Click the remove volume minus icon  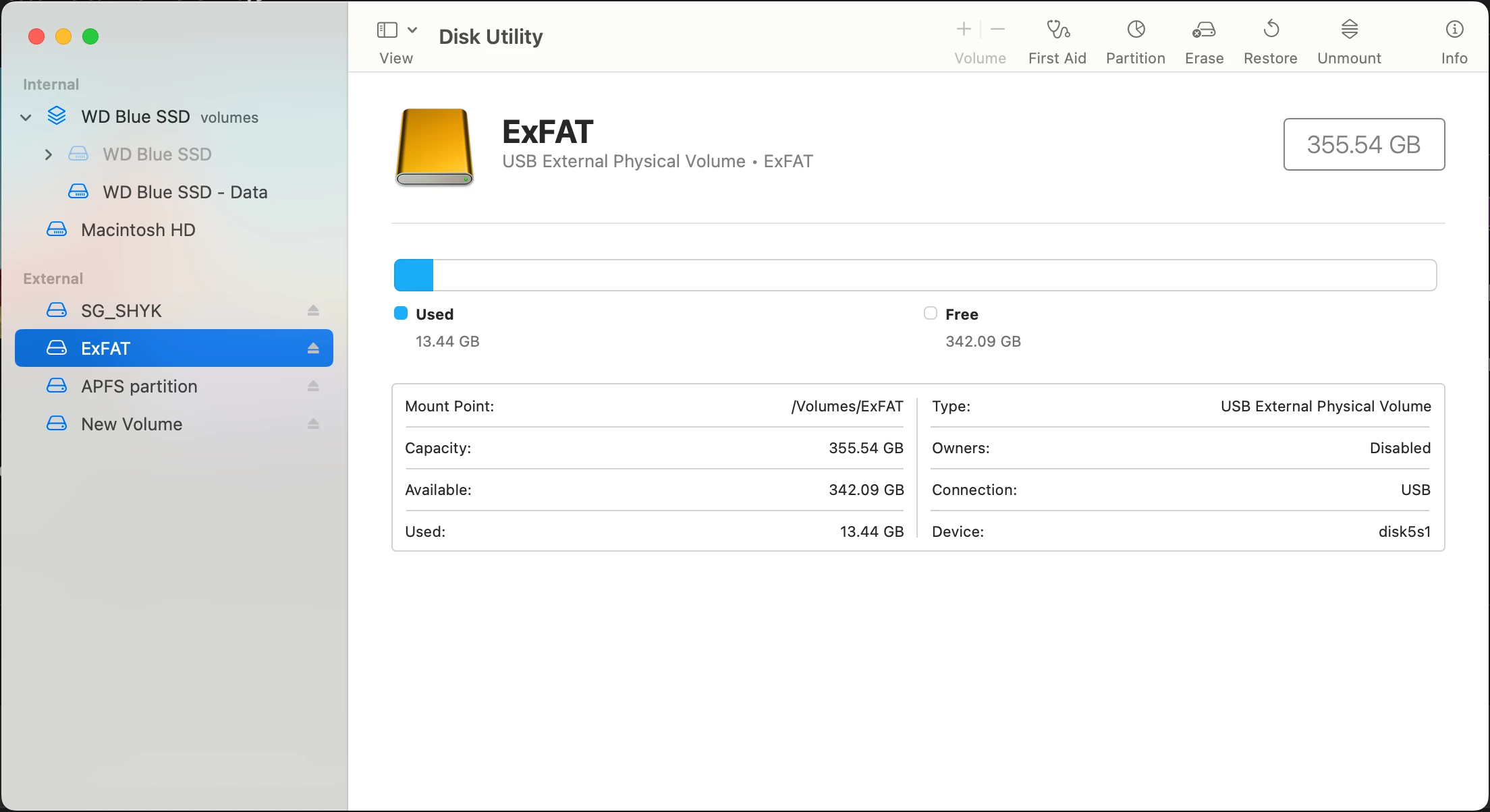coord(997,29)
